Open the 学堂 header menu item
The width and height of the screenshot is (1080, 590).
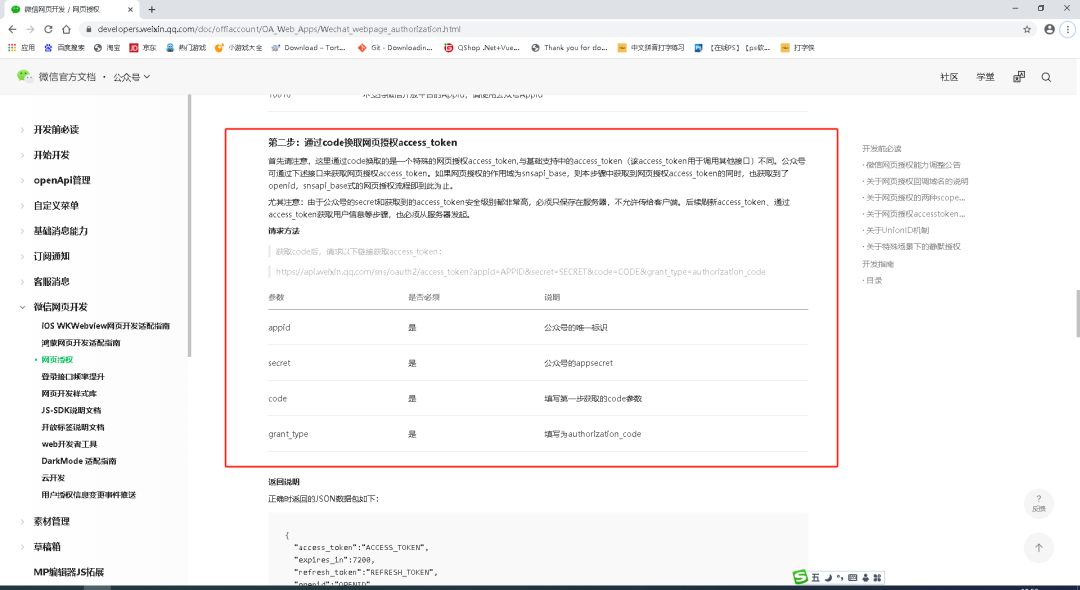[985, 77]
